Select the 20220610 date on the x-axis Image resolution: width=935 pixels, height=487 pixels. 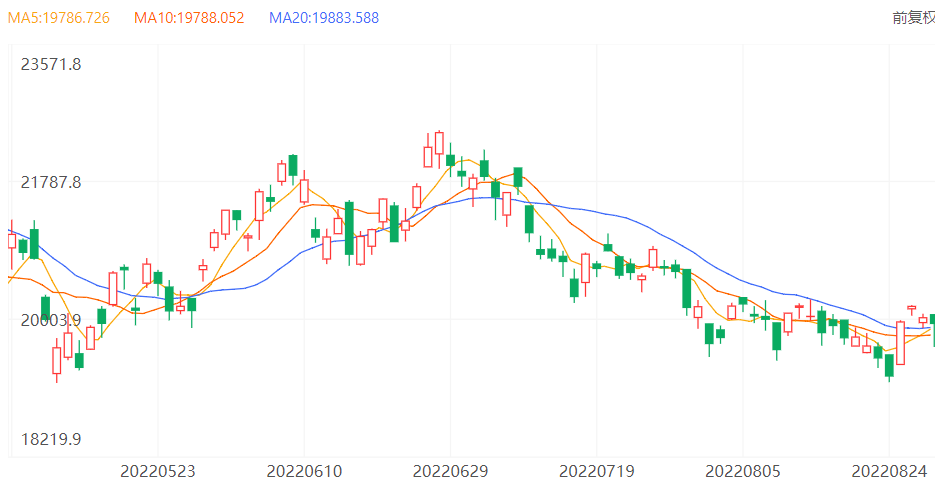[x=305, y=470]
